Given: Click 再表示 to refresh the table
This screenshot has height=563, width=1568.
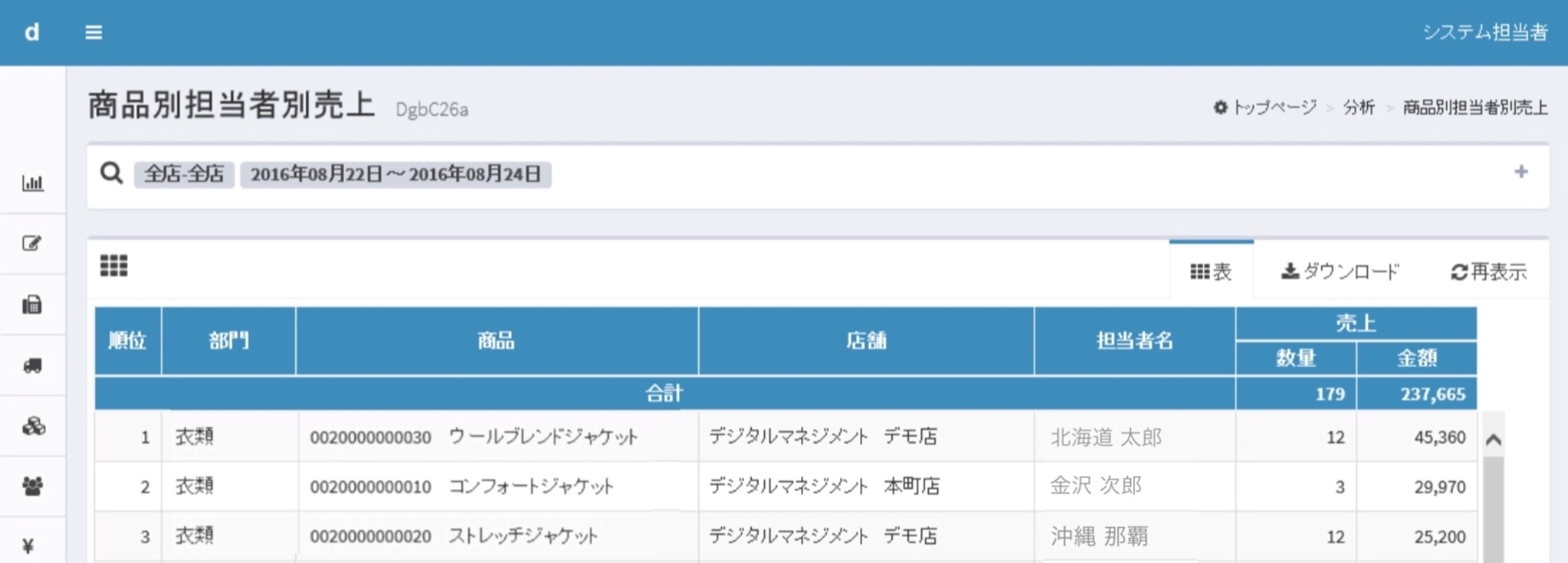Looking at the screenshot, I should click(1488, 271).
